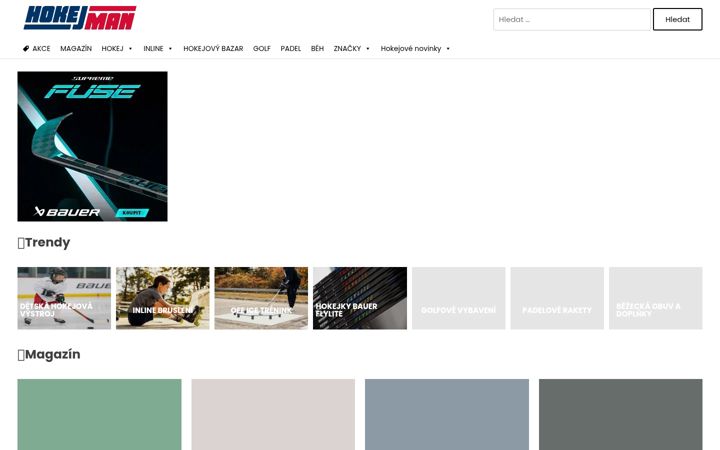The image size is (720, 450).
Task: Go to HOKEJOVÝ BAZAR
Action: [213, 49]
